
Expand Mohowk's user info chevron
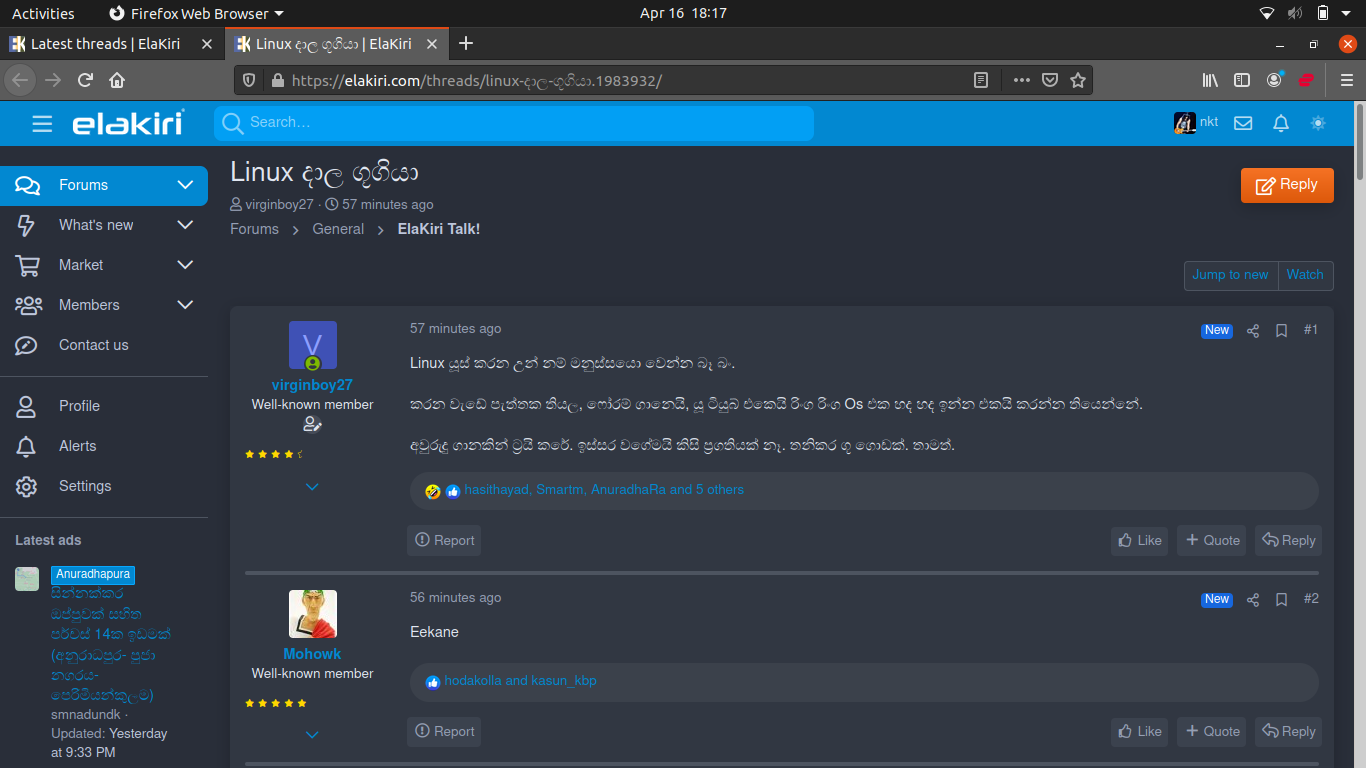(x=312, y=735)
